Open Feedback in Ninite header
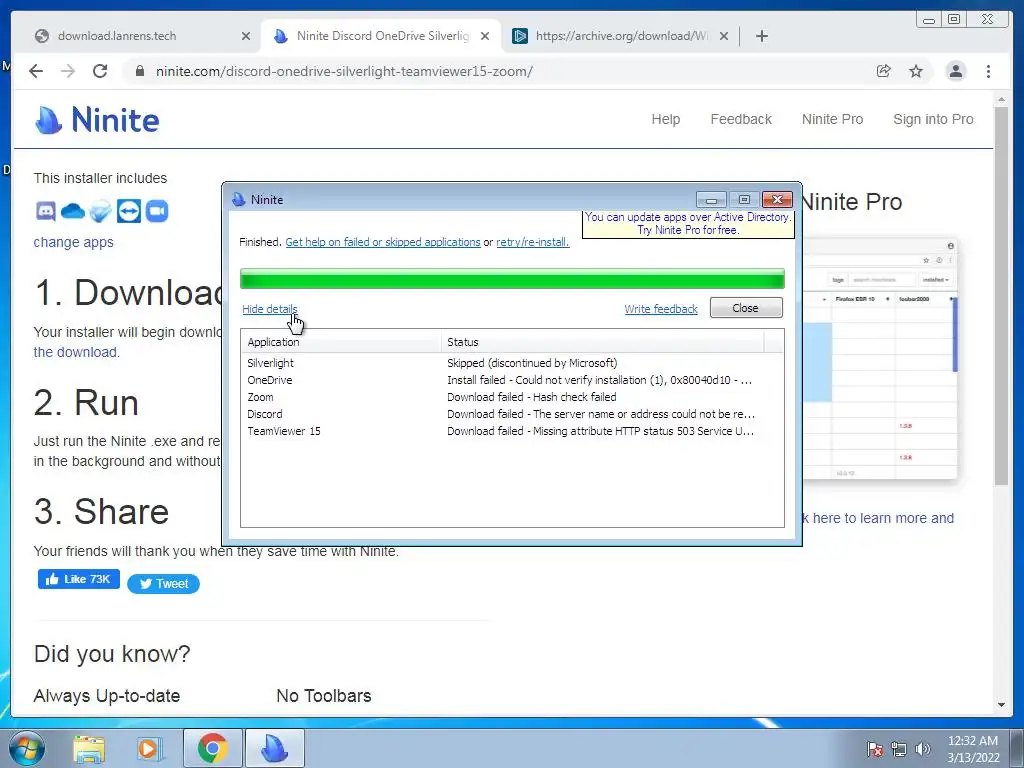Viewport: 1024px width, 768px height. pos(741,120)
